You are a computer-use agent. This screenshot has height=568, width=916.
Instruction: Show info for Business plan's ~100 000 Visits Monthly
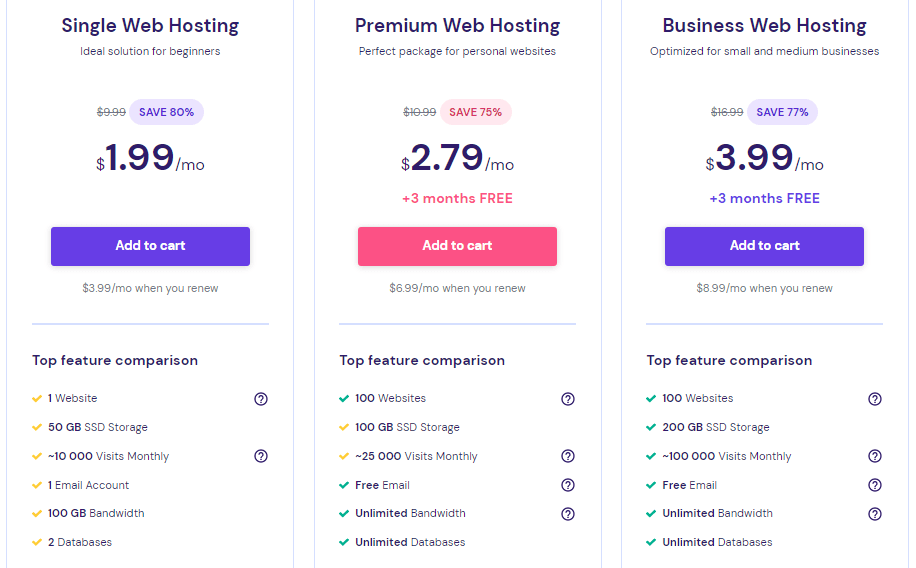pos(875,456)
